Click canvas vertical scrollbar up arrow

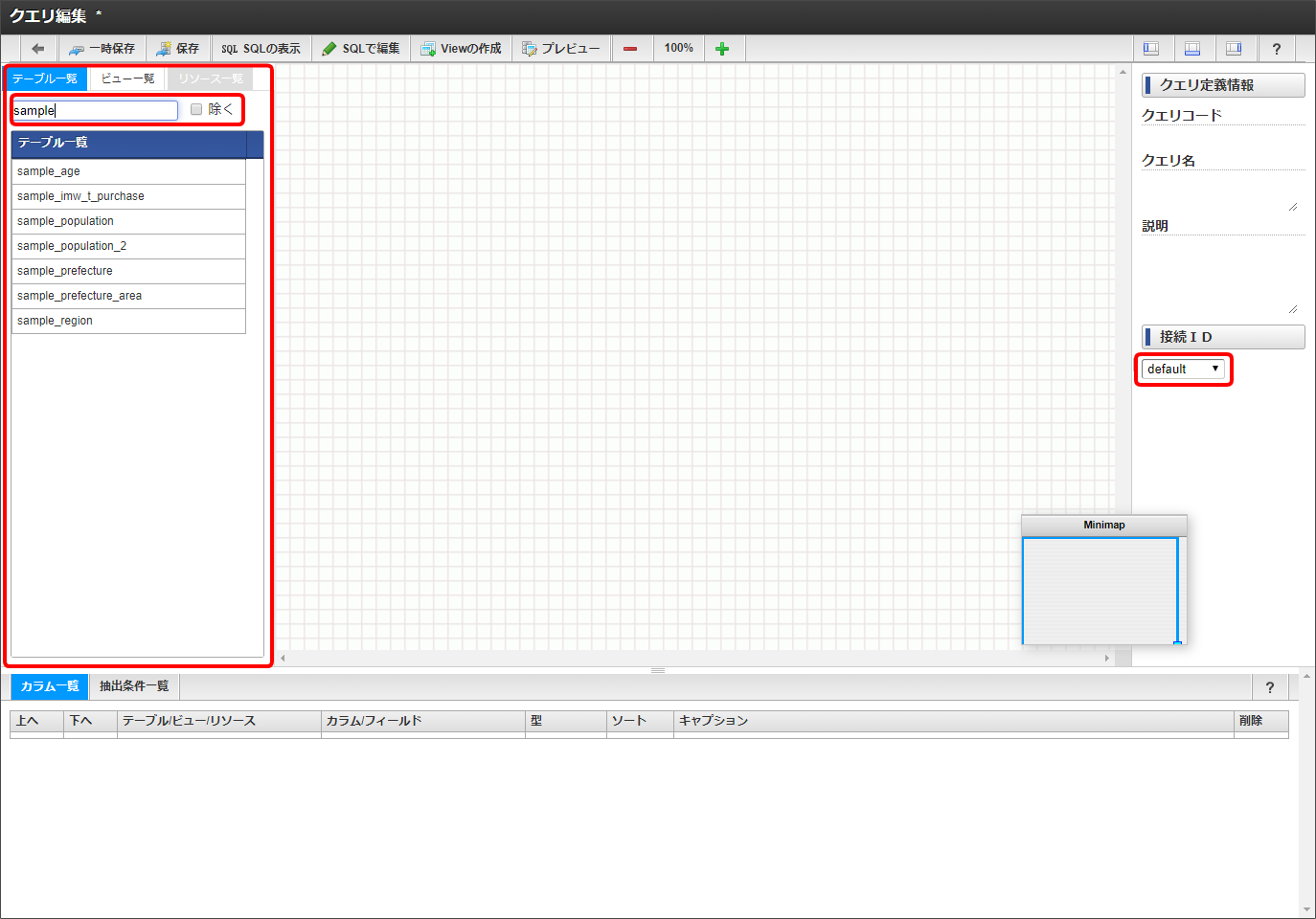click(1123, 72)
